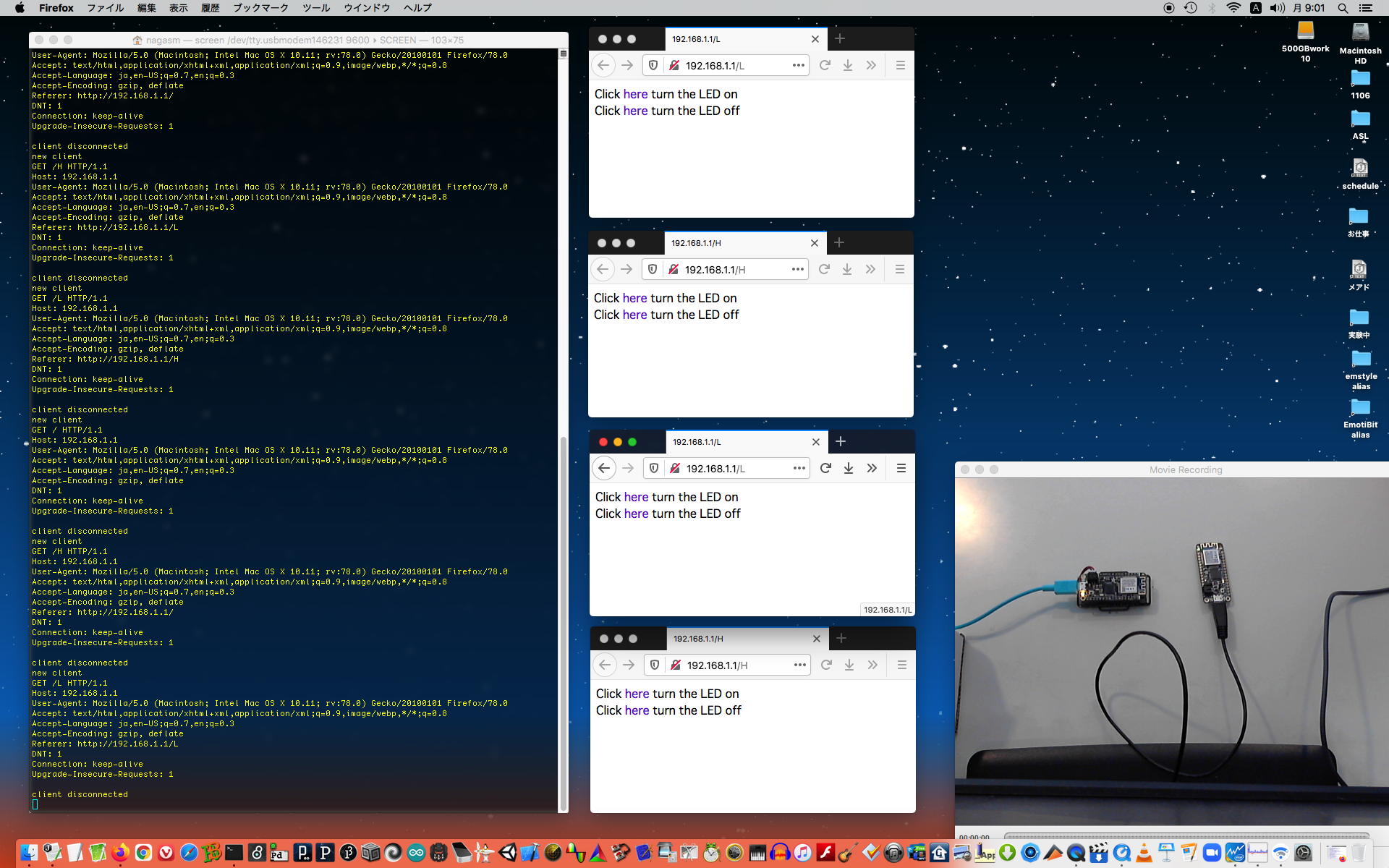
Task: Expand overflow chevron in bottom browser toolbar
Action: coord(872,665)
